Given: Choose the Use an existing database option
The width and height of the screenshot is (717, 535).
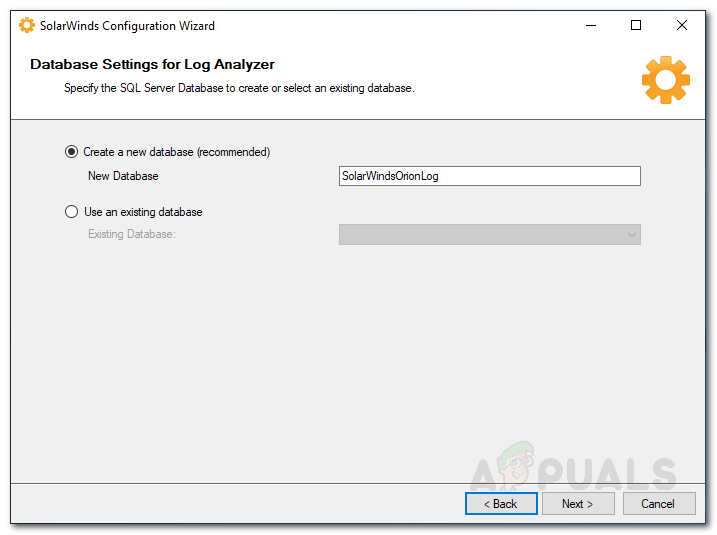Looking at the screenshot, I should coord(71,212).
